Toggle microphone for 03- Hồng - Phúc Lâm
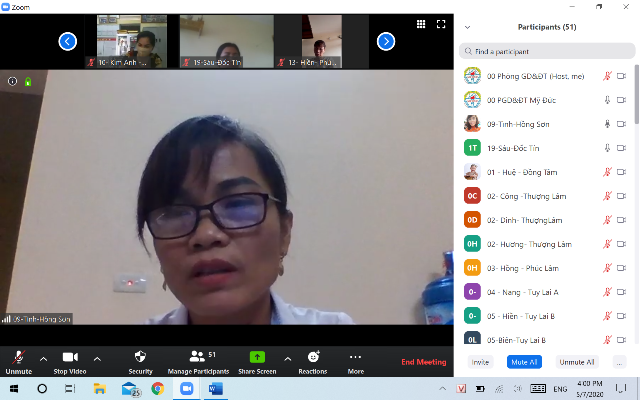Image resolution: width=640 pixels, height=400 pixels. (x=607, y=268)
